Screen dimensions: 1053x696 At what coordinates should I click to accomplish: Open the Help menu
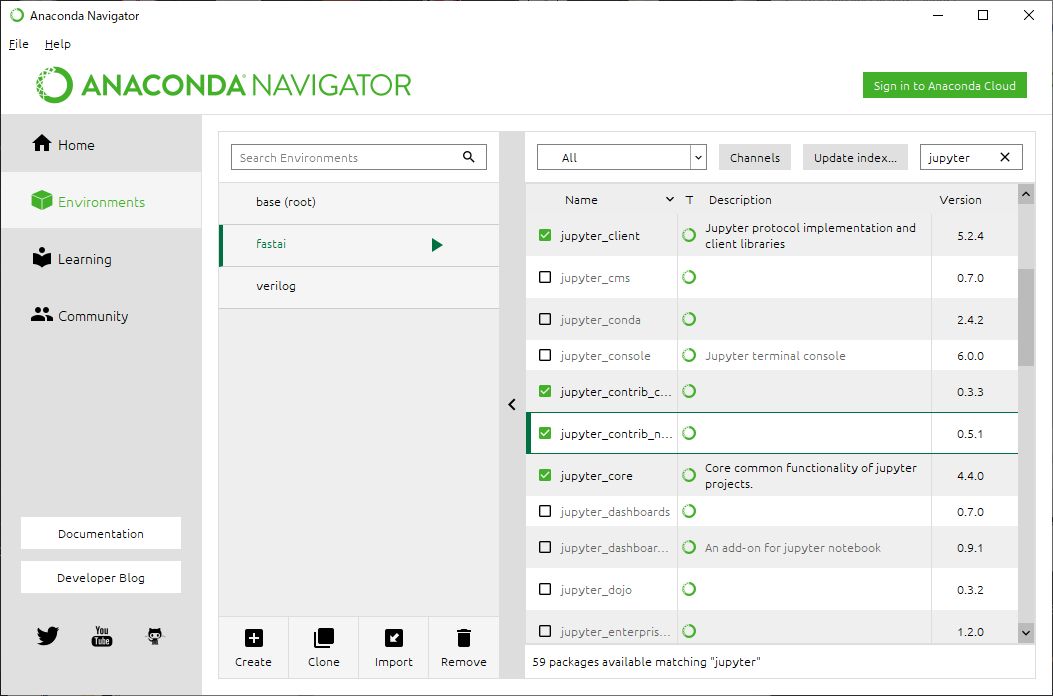58,44
